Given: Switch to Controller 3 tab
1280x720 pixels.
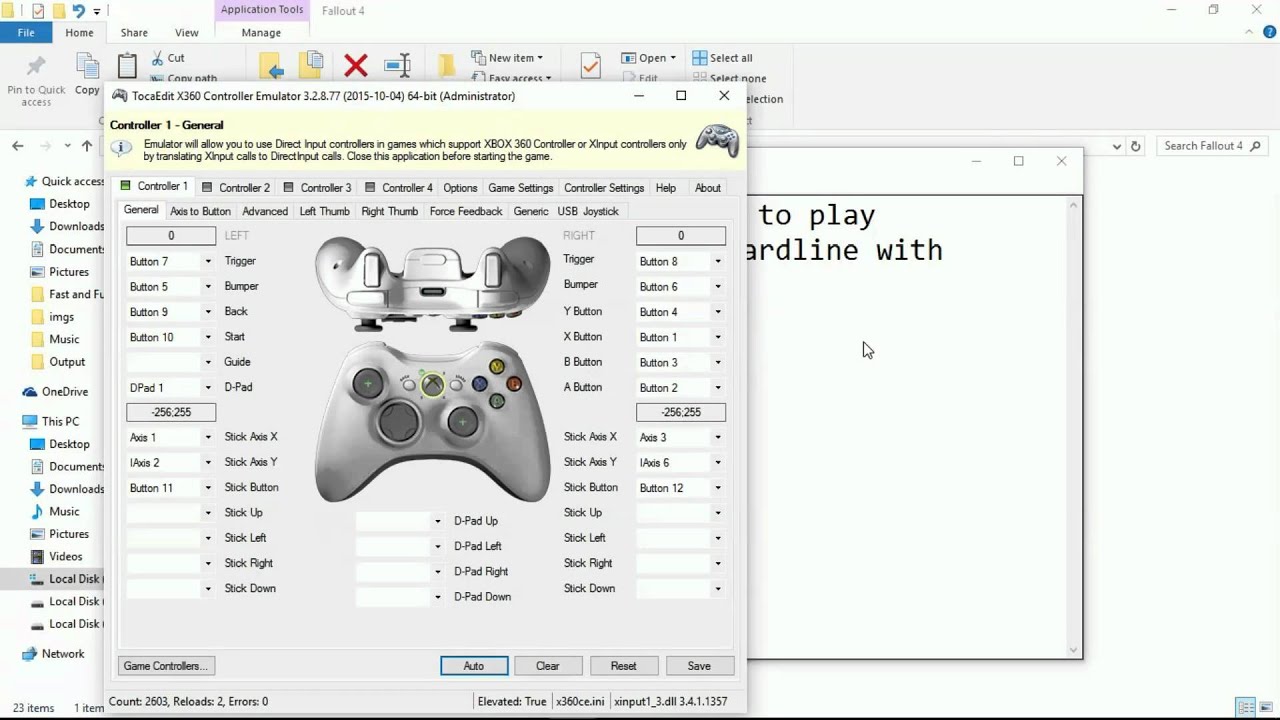Looking at the screenshot, I should click(x=317, y=188).
